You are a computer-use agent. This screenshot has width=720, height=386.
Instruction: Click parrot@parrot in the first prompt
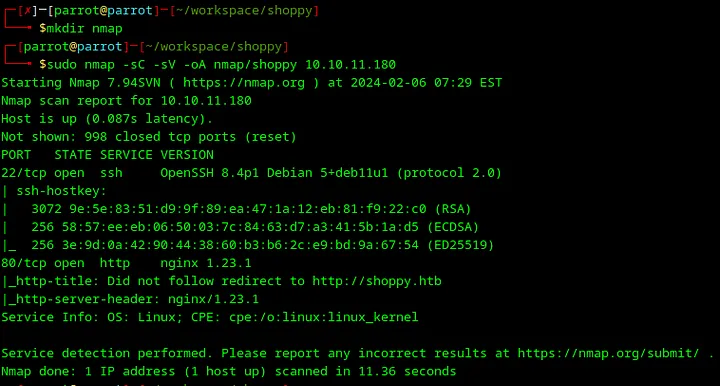[x=103, y=11]
